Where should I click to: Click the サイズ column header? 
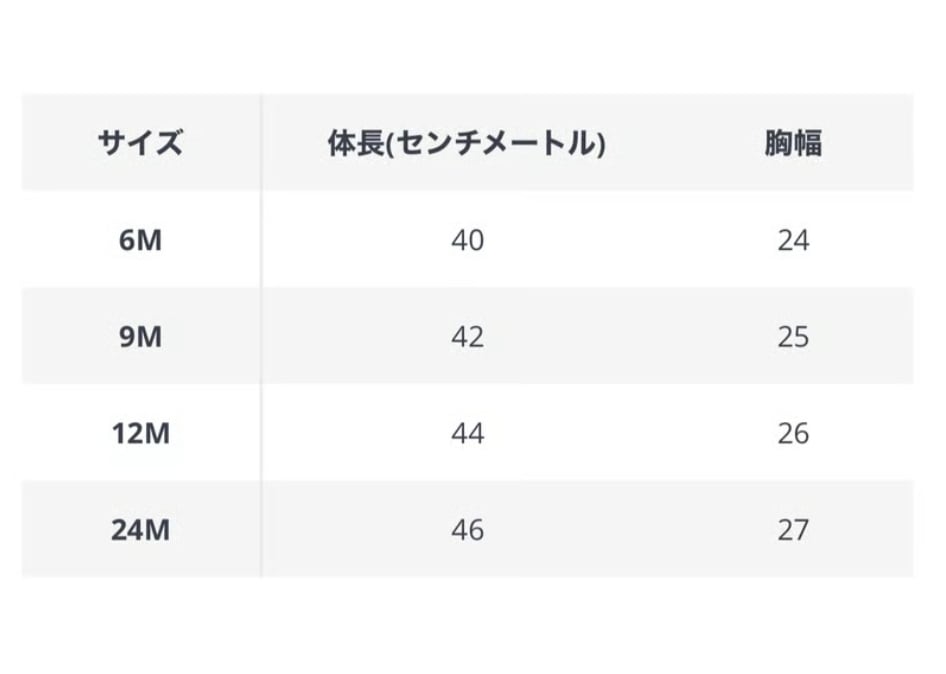[x=140, y=144]
